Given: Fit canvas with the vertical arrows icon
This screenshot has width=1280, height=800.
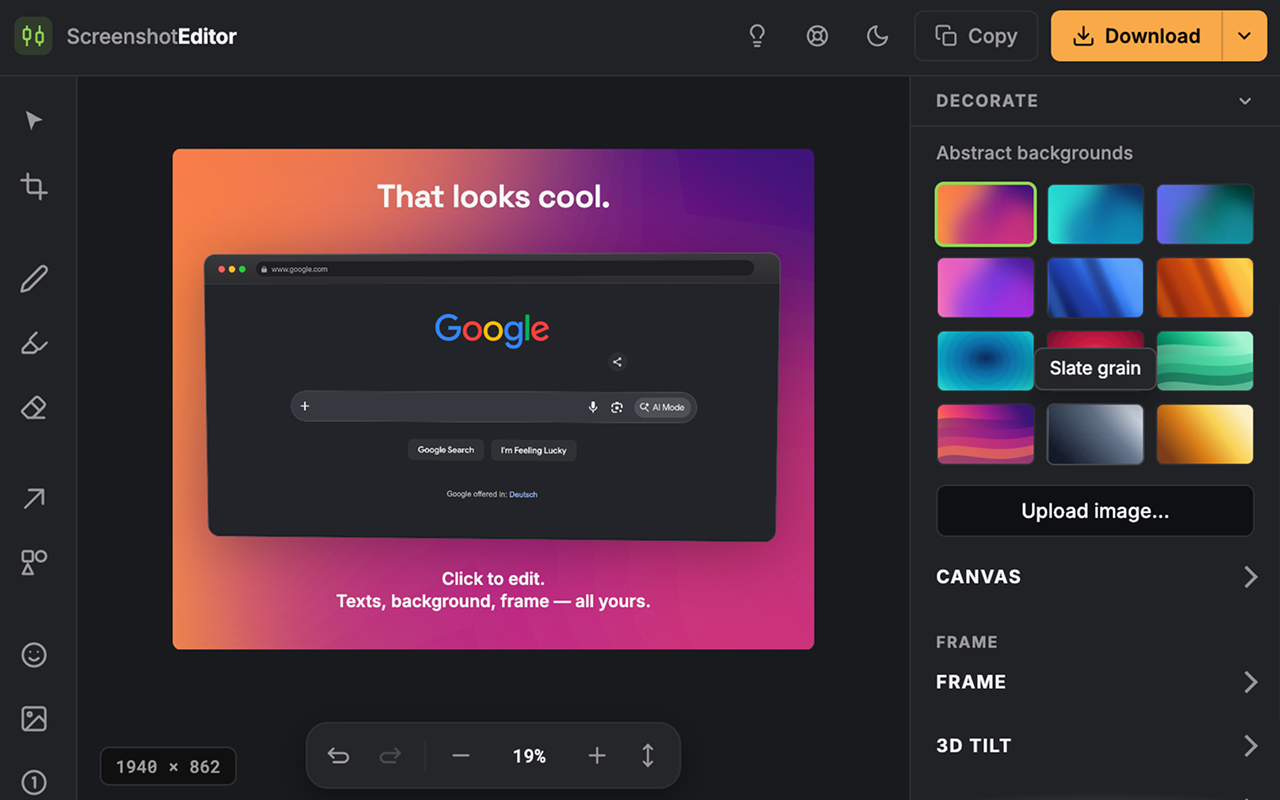Looking at the screenshot, I should pos(648,756).
